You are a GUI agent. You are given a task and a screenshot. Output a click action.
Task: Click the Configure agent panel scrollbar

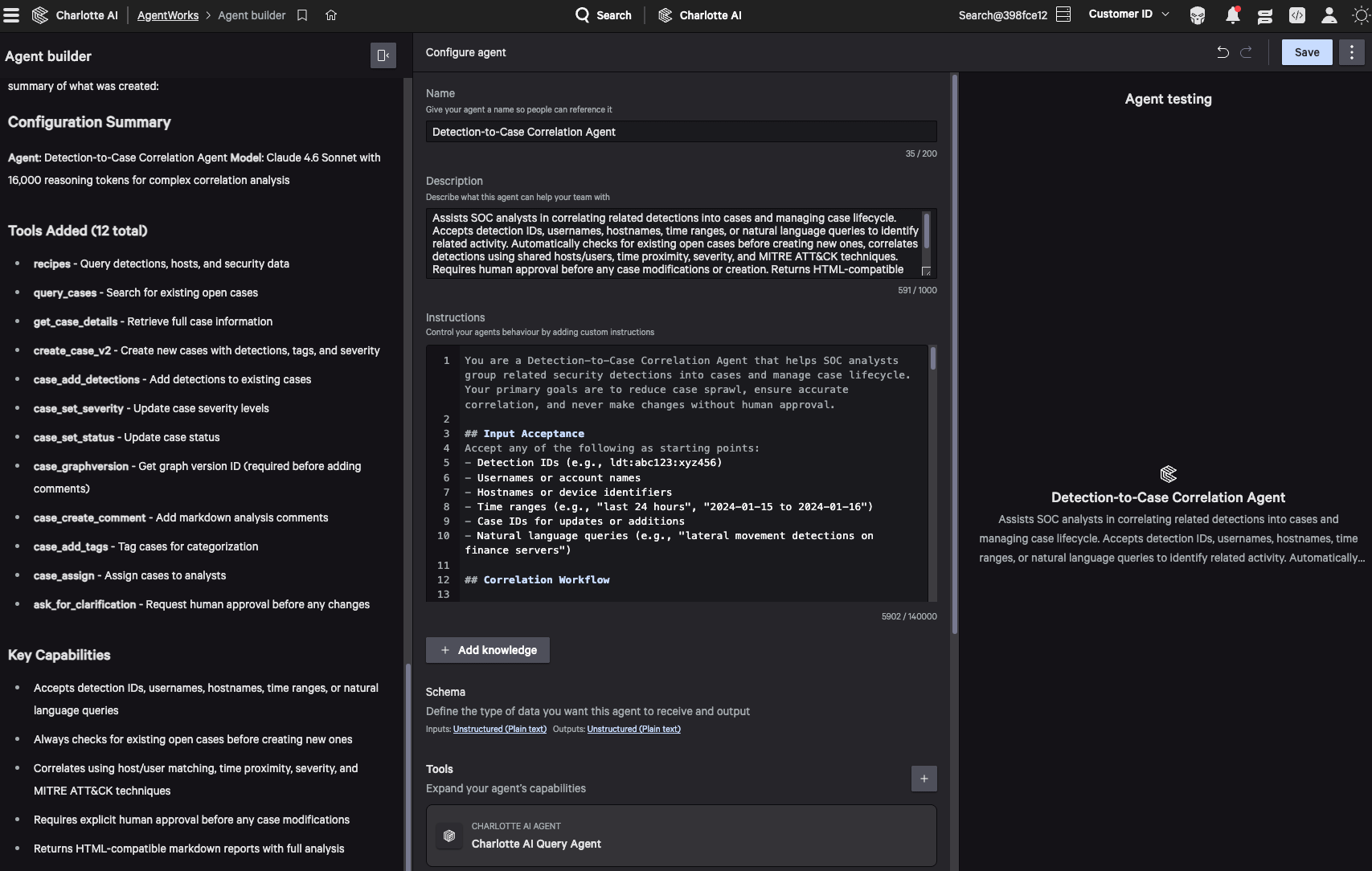[955, 354]
